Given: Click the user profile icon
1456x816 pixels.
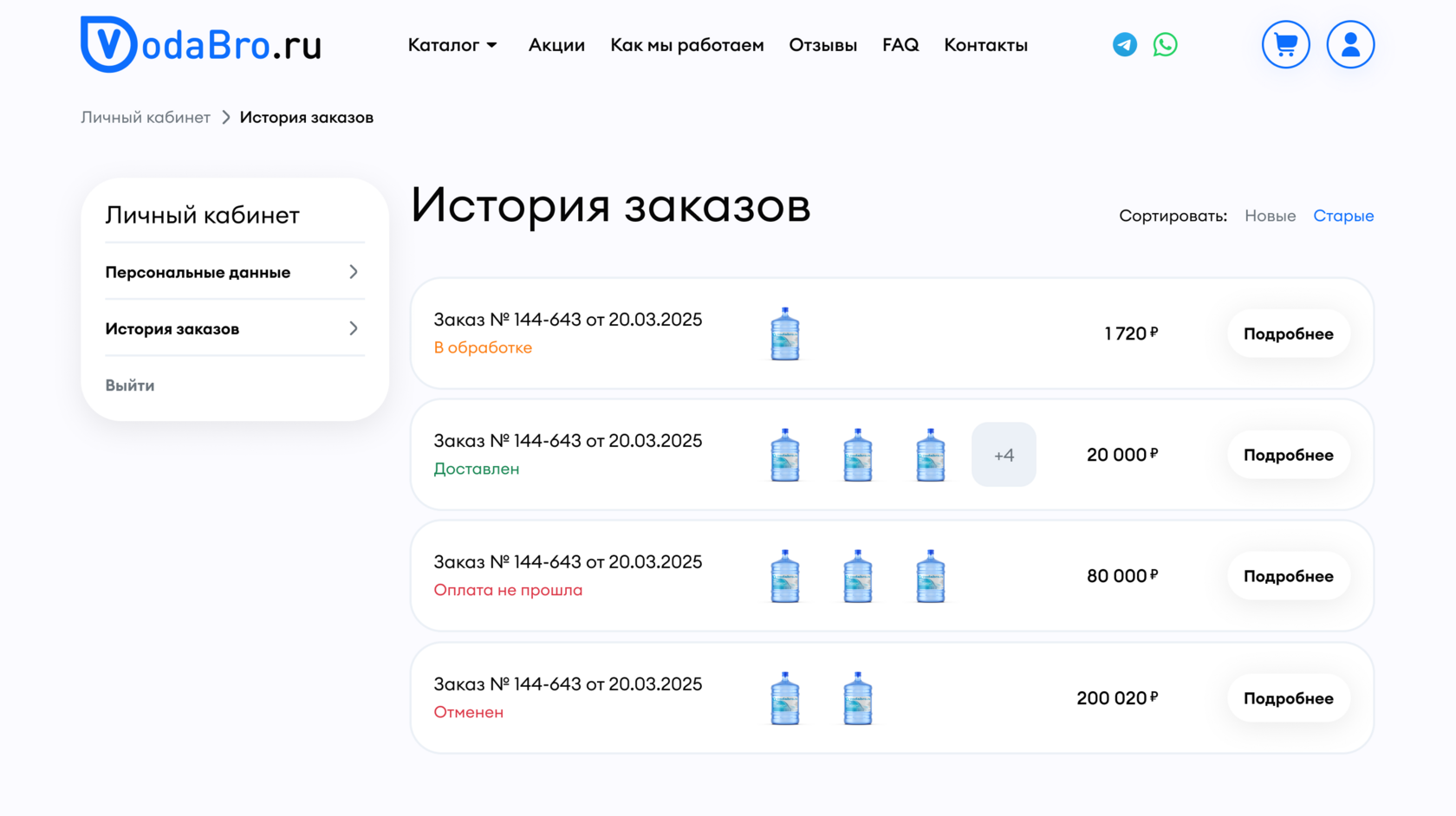Looking at the screenshot, I should pyautogui.click(x=1350, y=44).
